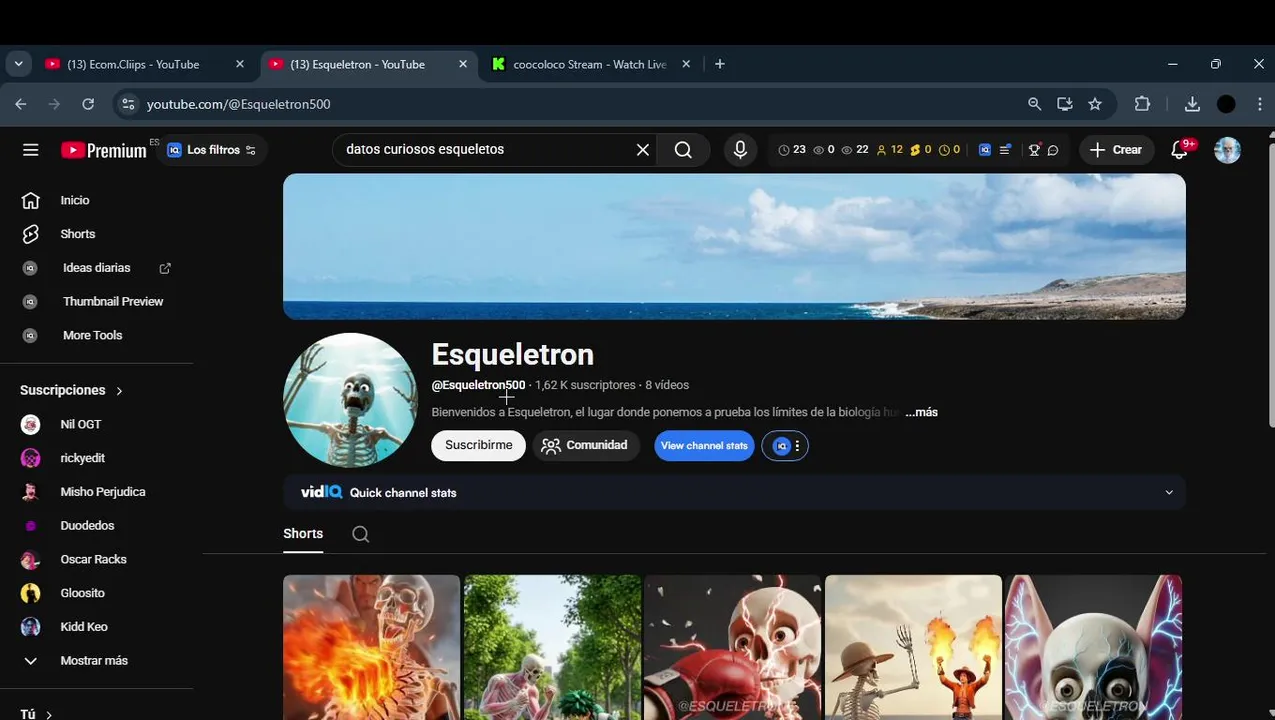Click the vidIQ blue logo in the stats bar
Screen dimensions: 1275x720
pos(985,150)
